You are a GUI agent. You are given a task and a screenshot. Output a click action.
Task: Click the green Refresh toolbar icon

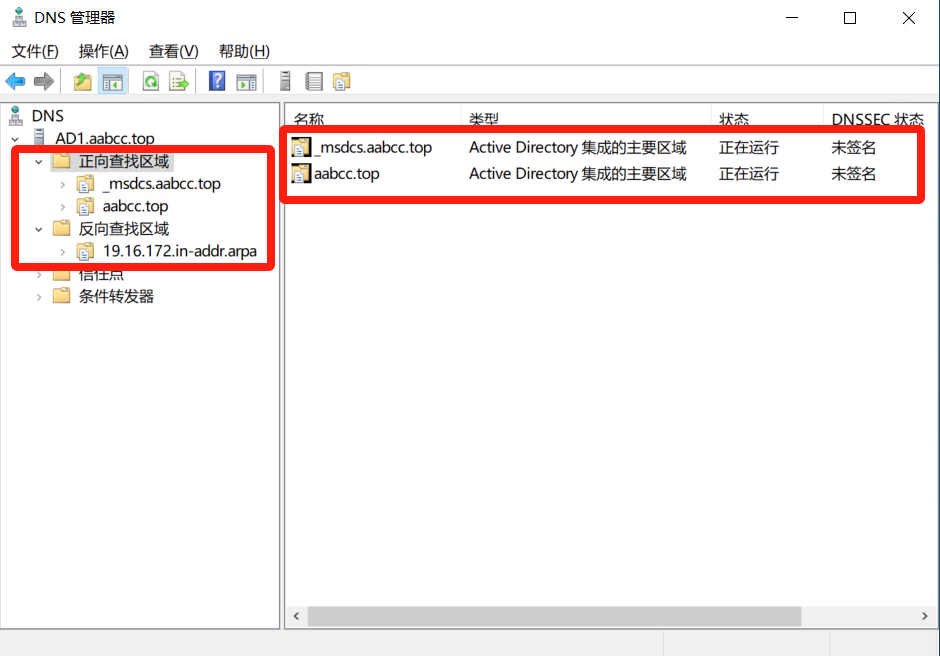tap(151, 82)
